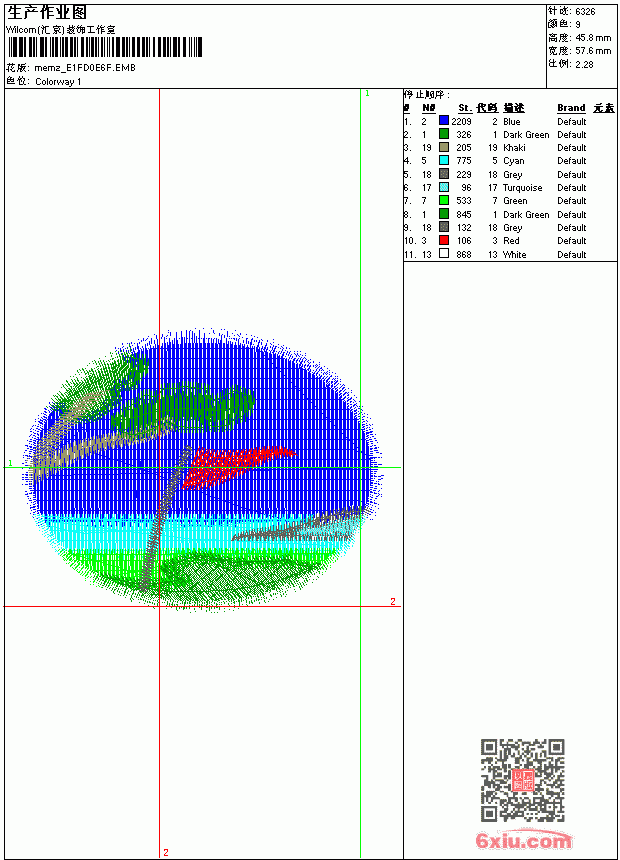Click the Blue color swatch in row 1
This screenshot has height=860, width=620.
click(x=444, y=121)
